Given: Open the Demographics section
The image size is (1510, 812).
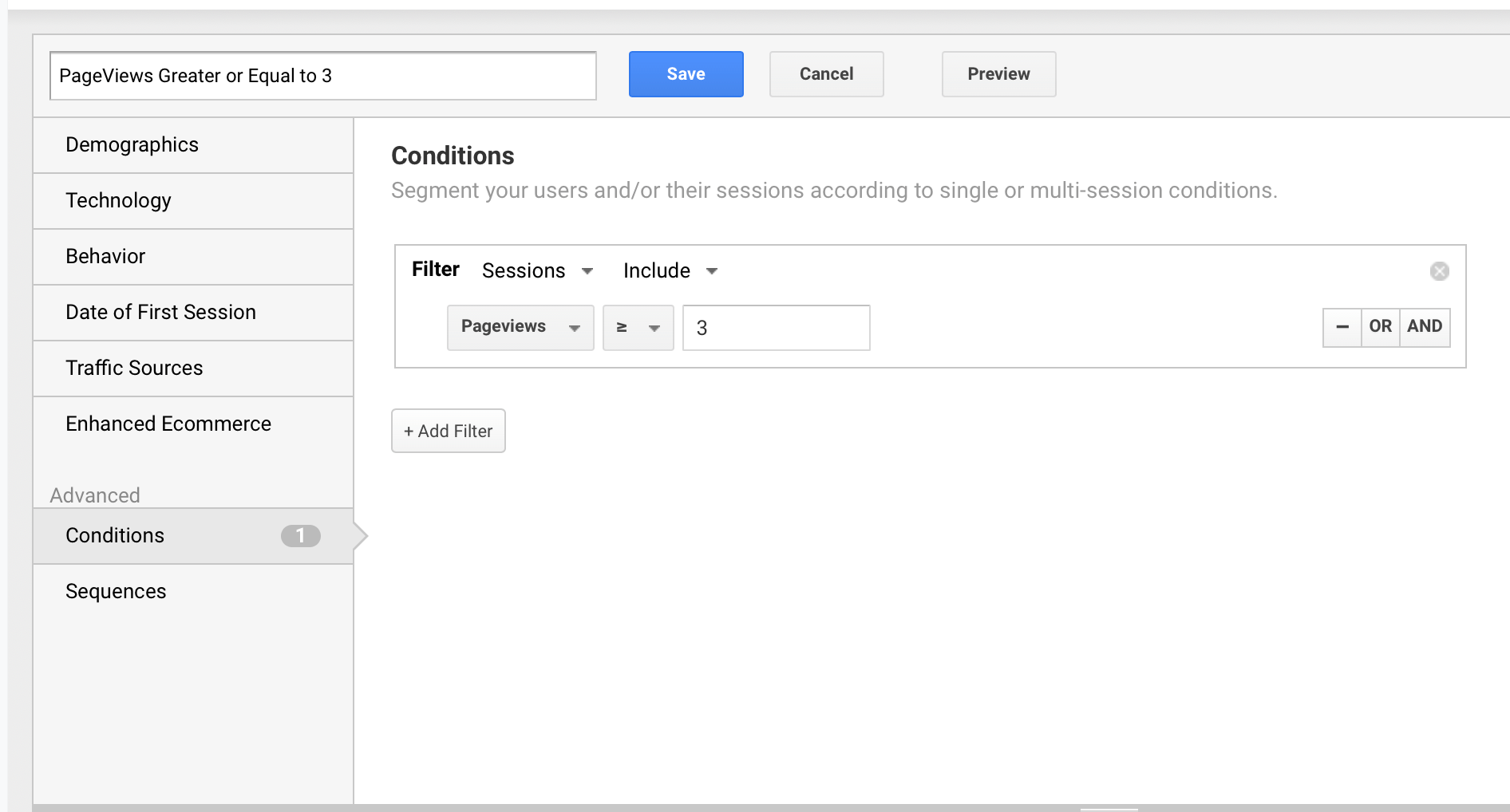Looking at the screenshot, I should pyautogui.click(x=132, y=145).
